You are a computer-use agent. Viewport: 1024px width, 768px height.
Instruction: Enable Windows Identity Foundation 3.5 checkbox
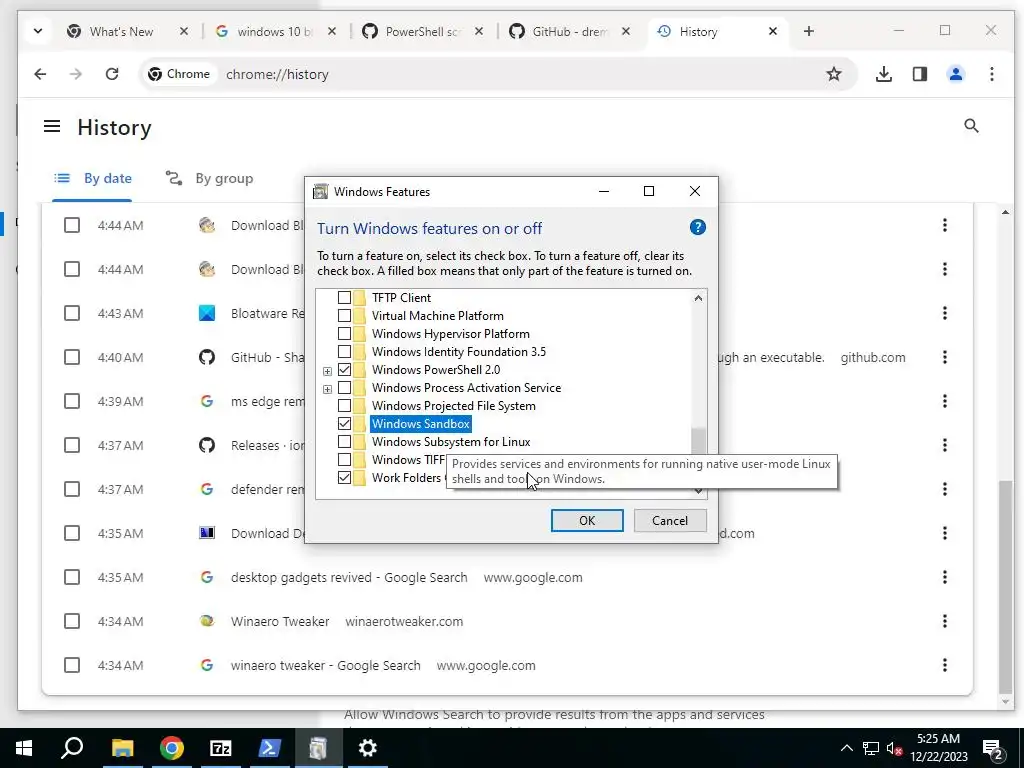coord(344,352)
